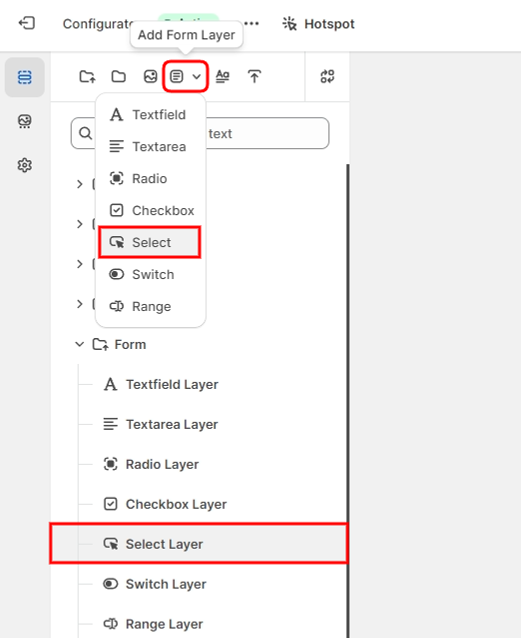Open the layers panel sidebar icon
This screenshot has height=638, width=521.
(25, 77)
